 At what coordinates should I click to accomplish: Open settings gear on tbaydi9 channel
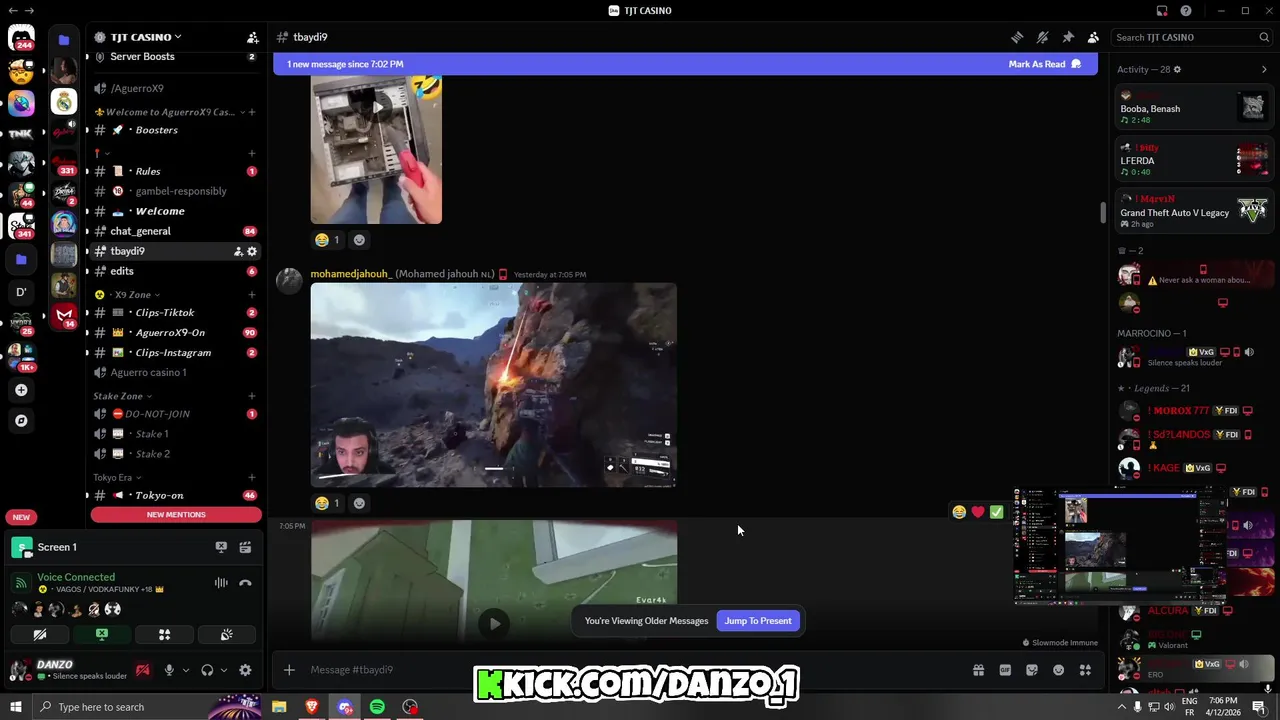coord(252,252)
